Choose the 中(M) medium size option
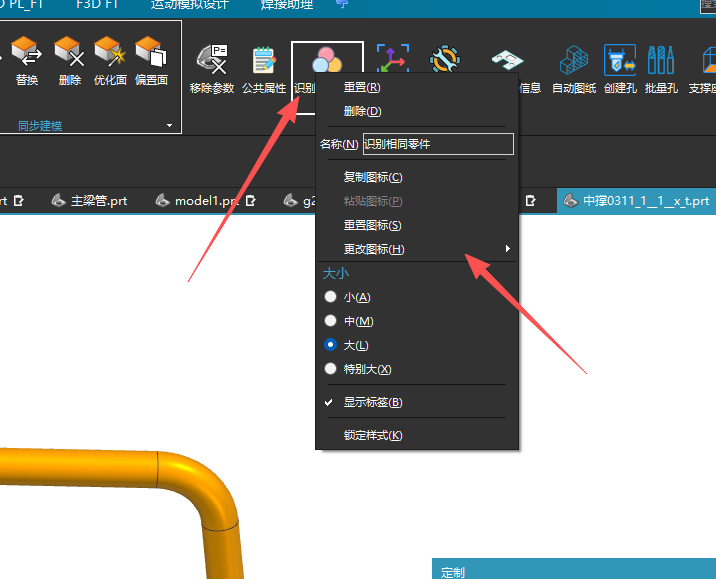This screenshot has width=716, height=579. click(331, 321)
